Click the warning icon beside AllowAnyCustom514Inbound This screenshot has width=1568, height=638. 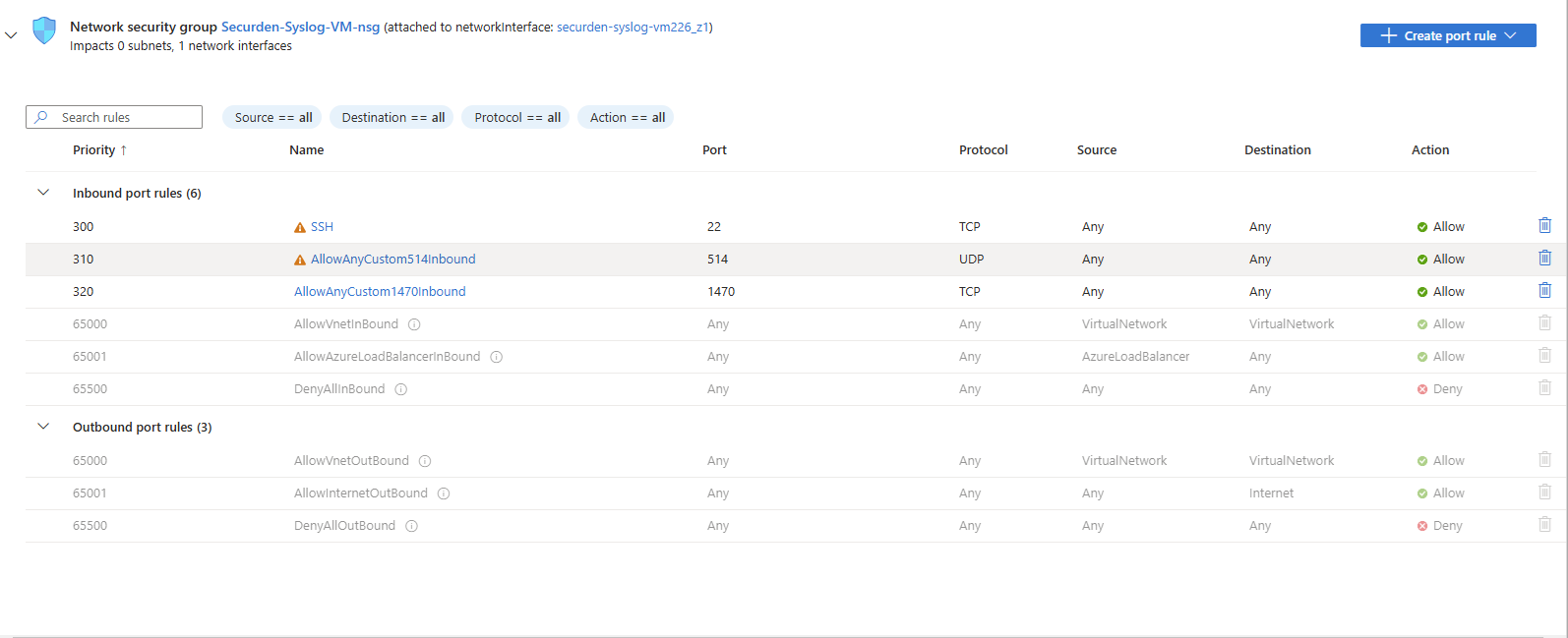[300, 260]
